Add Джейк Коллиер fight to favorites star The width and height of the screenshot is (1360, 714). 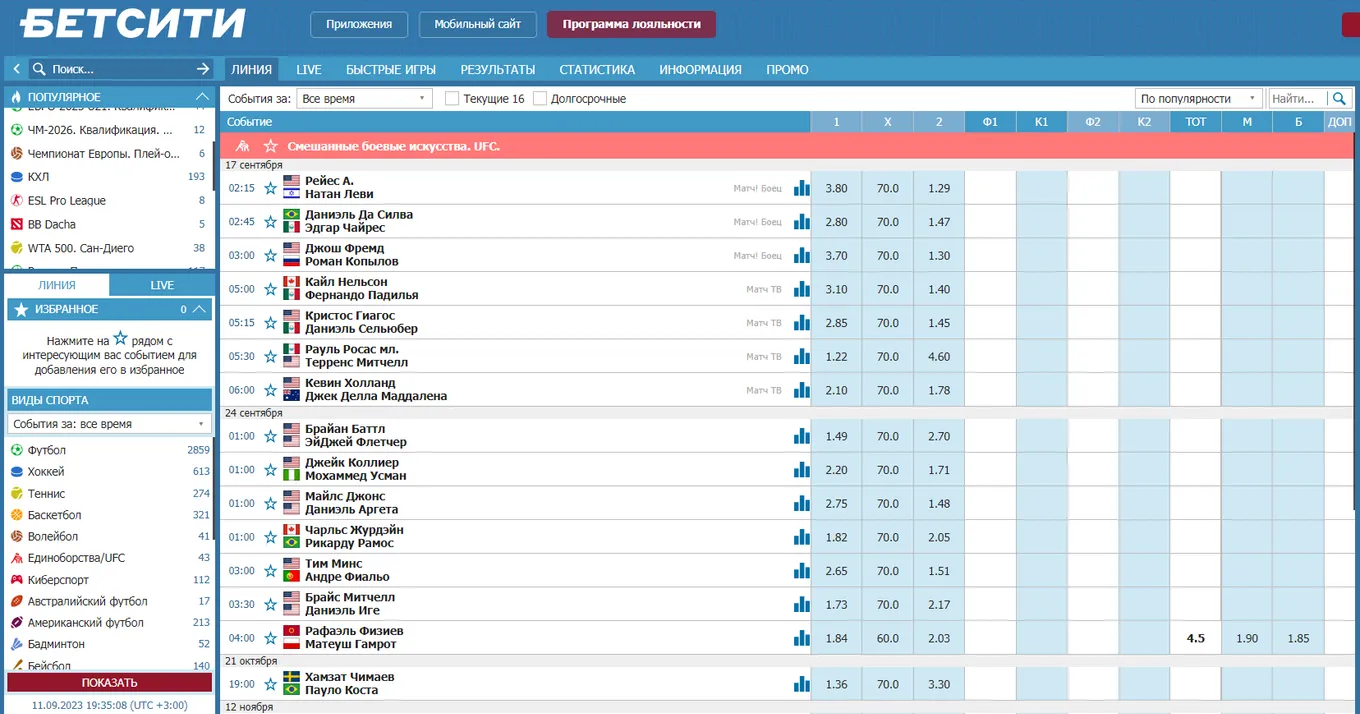point(270,470)
